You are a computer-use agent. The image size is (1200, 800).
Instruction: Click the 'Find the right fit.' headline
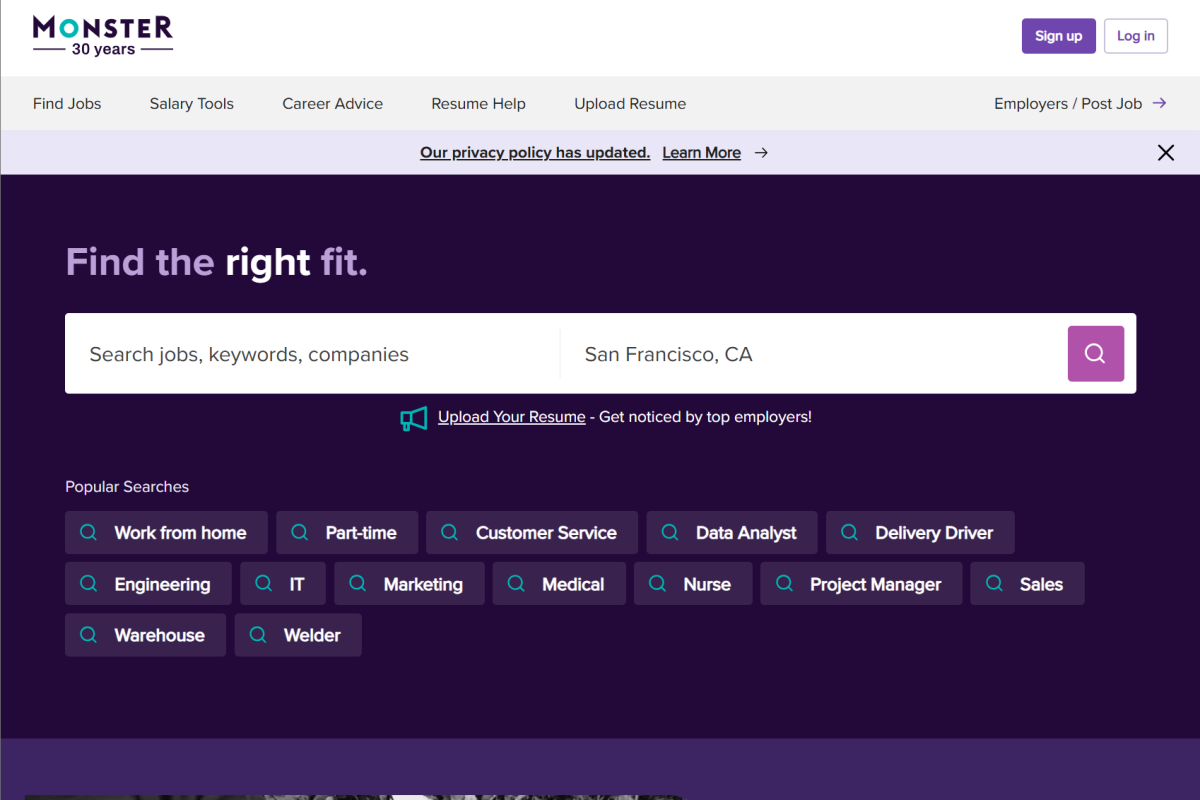tap(217, 262)
